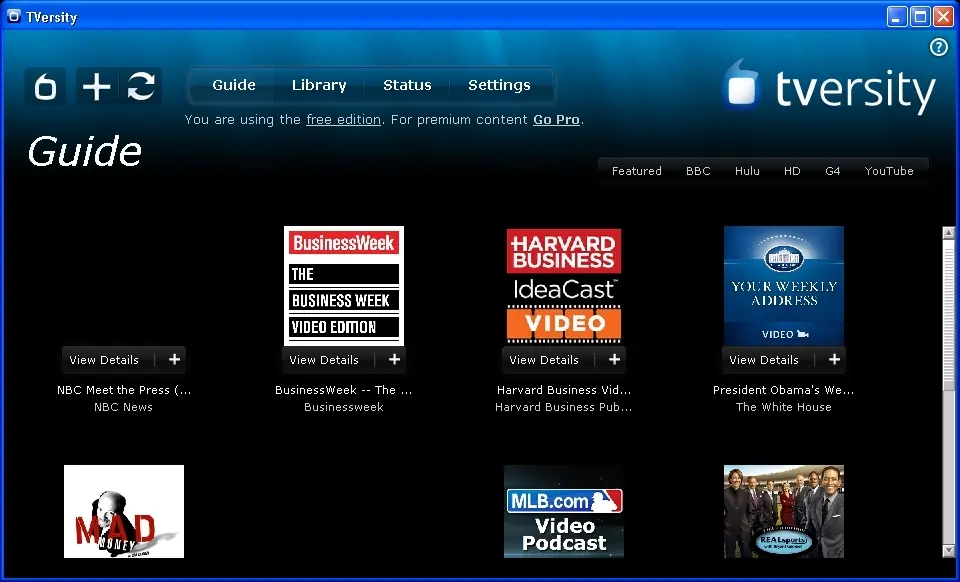Screen dimensions: 960x582
Task: Click the Your Weekly Address thumbnail
Action: click(x=784, y=286)
